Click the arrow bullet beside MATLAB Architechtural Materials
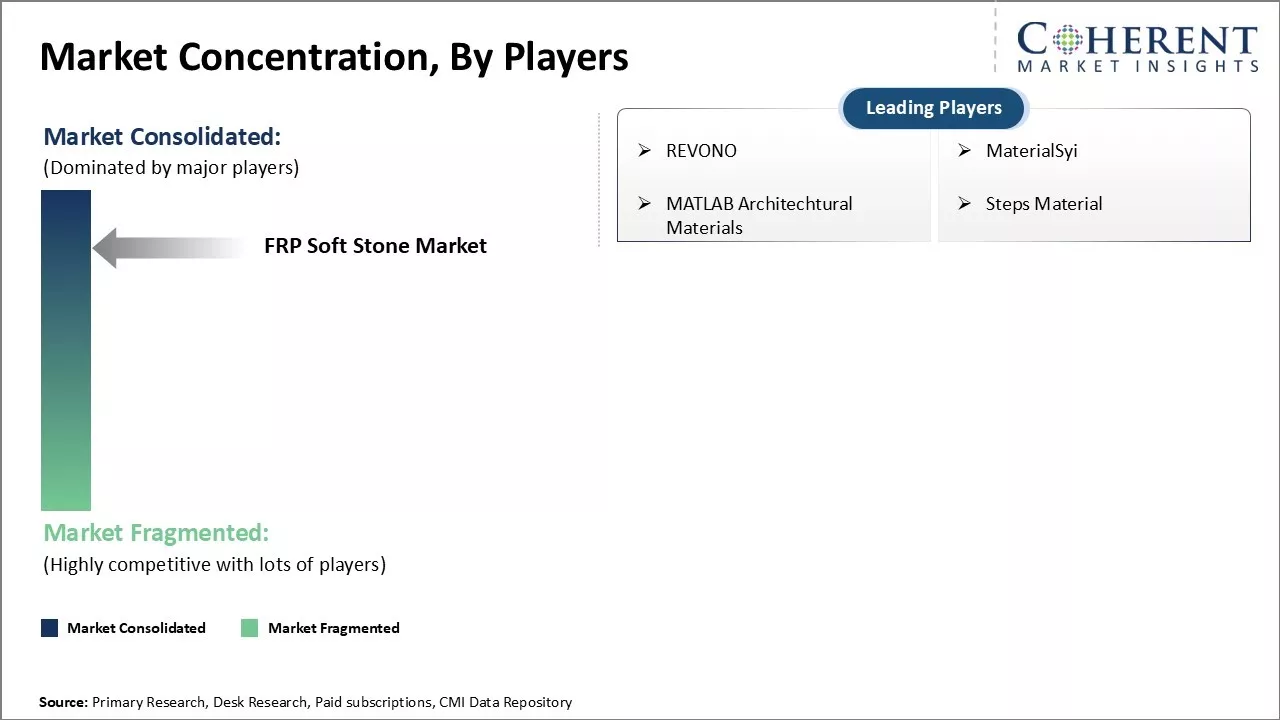This screenshot has width=1280, height=720. (x=645, y=204)
